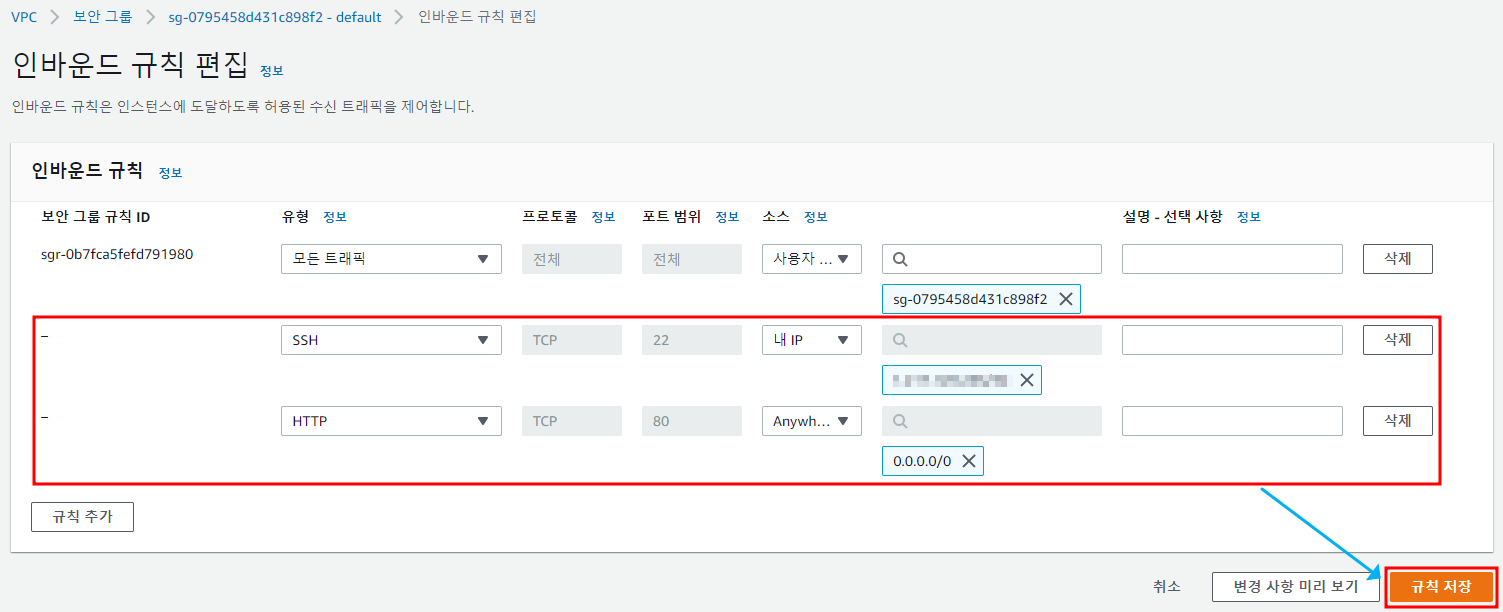Click description field of 모든 트래픽 rule

point(1232,259)
